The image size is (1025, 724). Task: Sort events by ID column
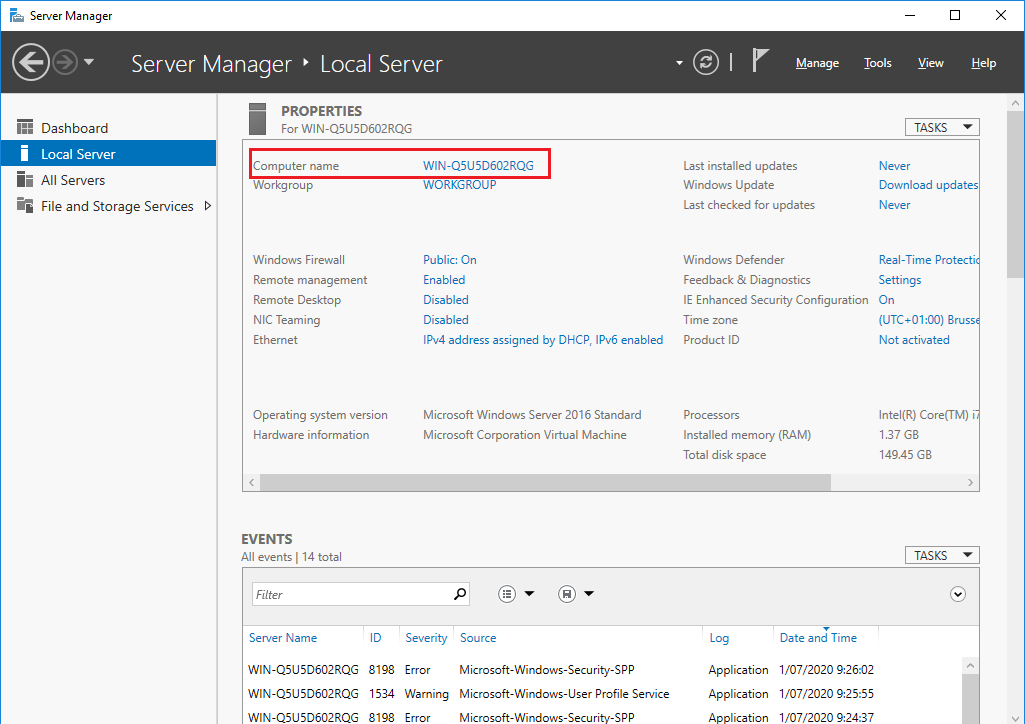click(375, 638)
